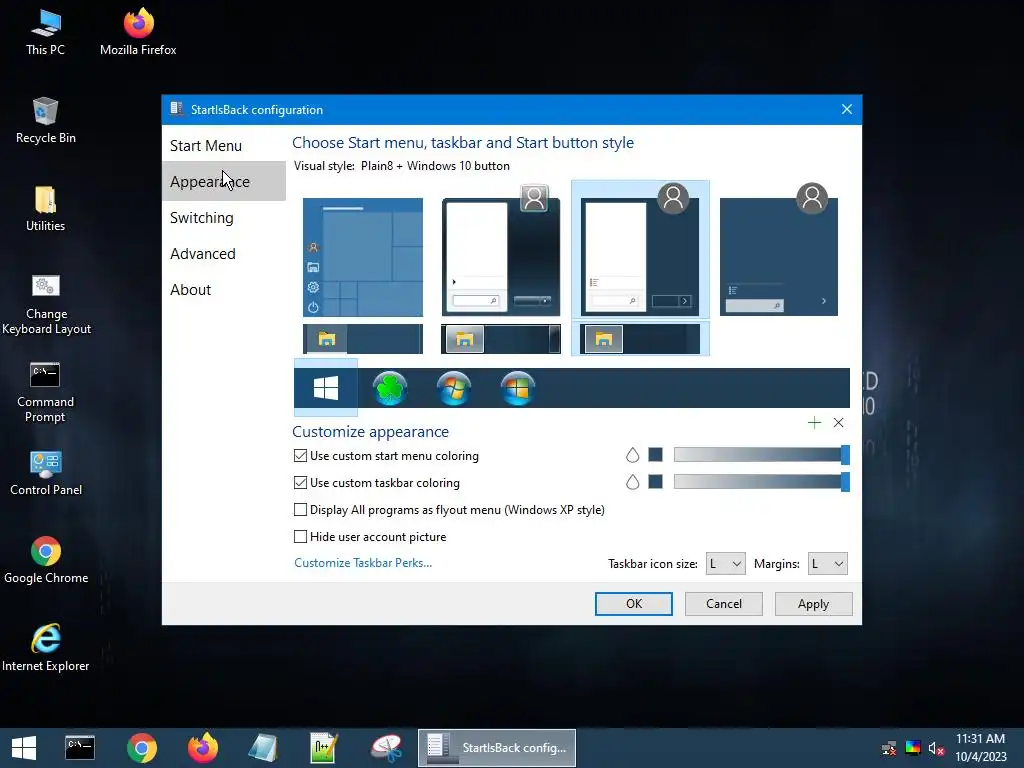Viewport: 1024px width, 768px height.
Task: Open Windows Start button on taskbar
Action: click(x=24, y=748)
